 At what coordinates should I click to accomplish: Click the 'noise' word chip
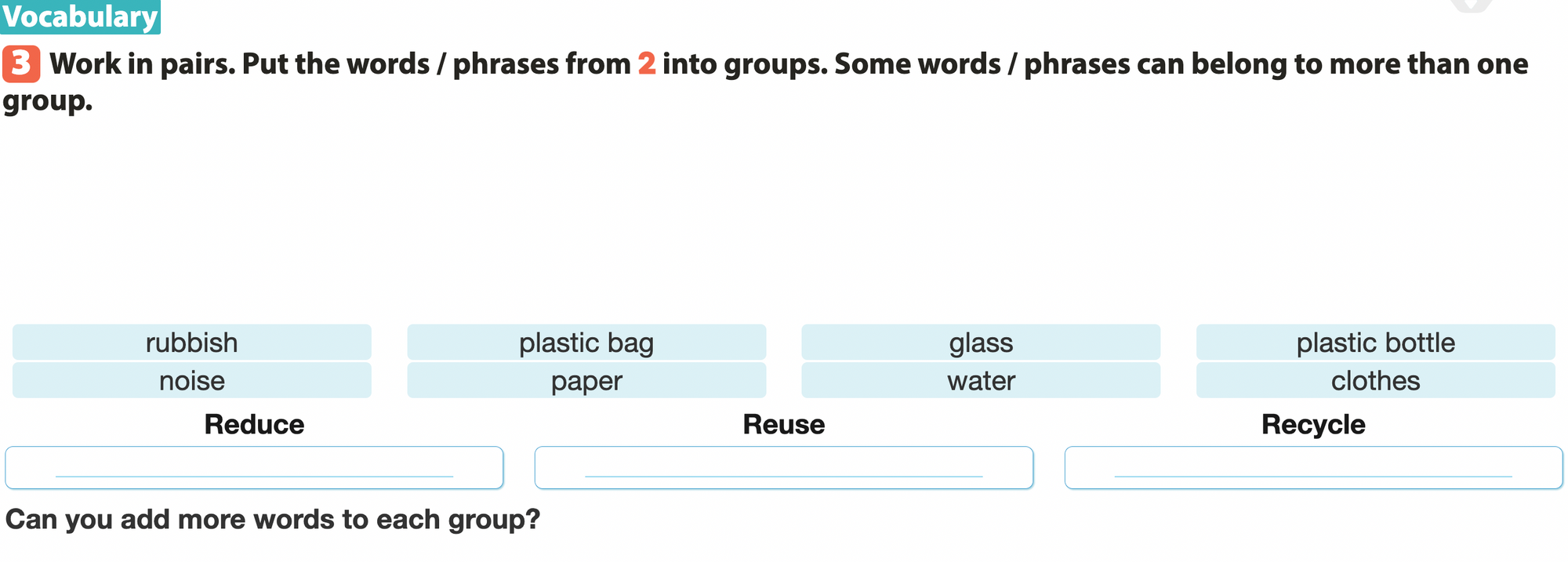[192, 381]
